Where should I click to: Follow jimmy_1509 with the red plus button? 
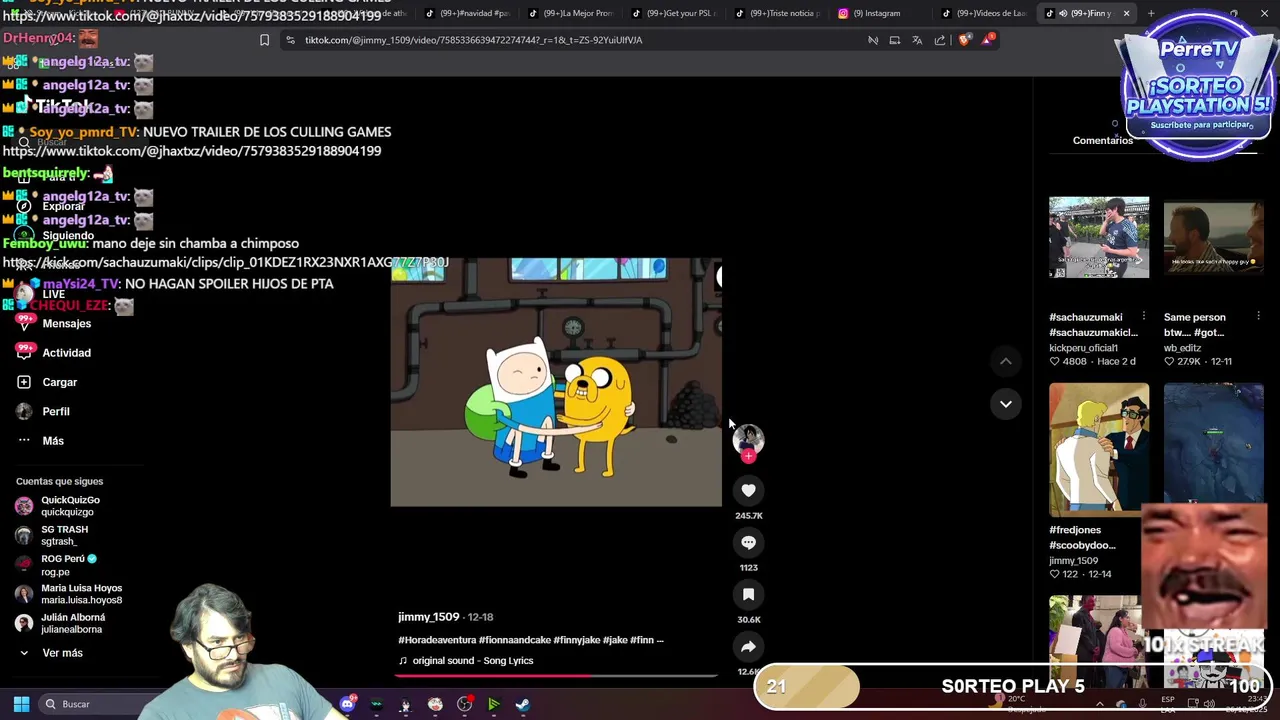[748, 456]
